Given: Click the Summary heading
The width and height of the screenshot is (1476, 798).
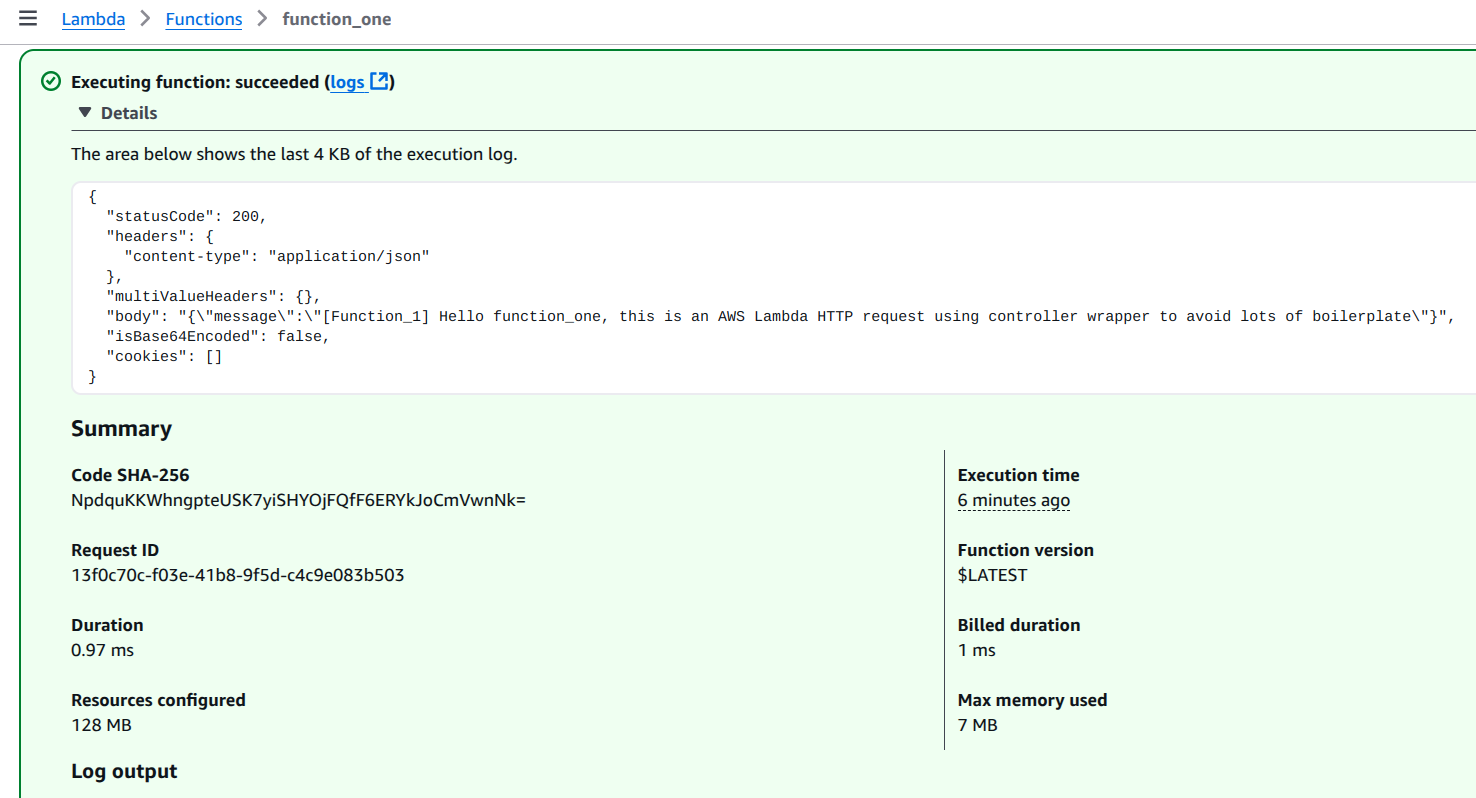Looking at the screenshot, I should pyautogui.click(x=121, y=429).
